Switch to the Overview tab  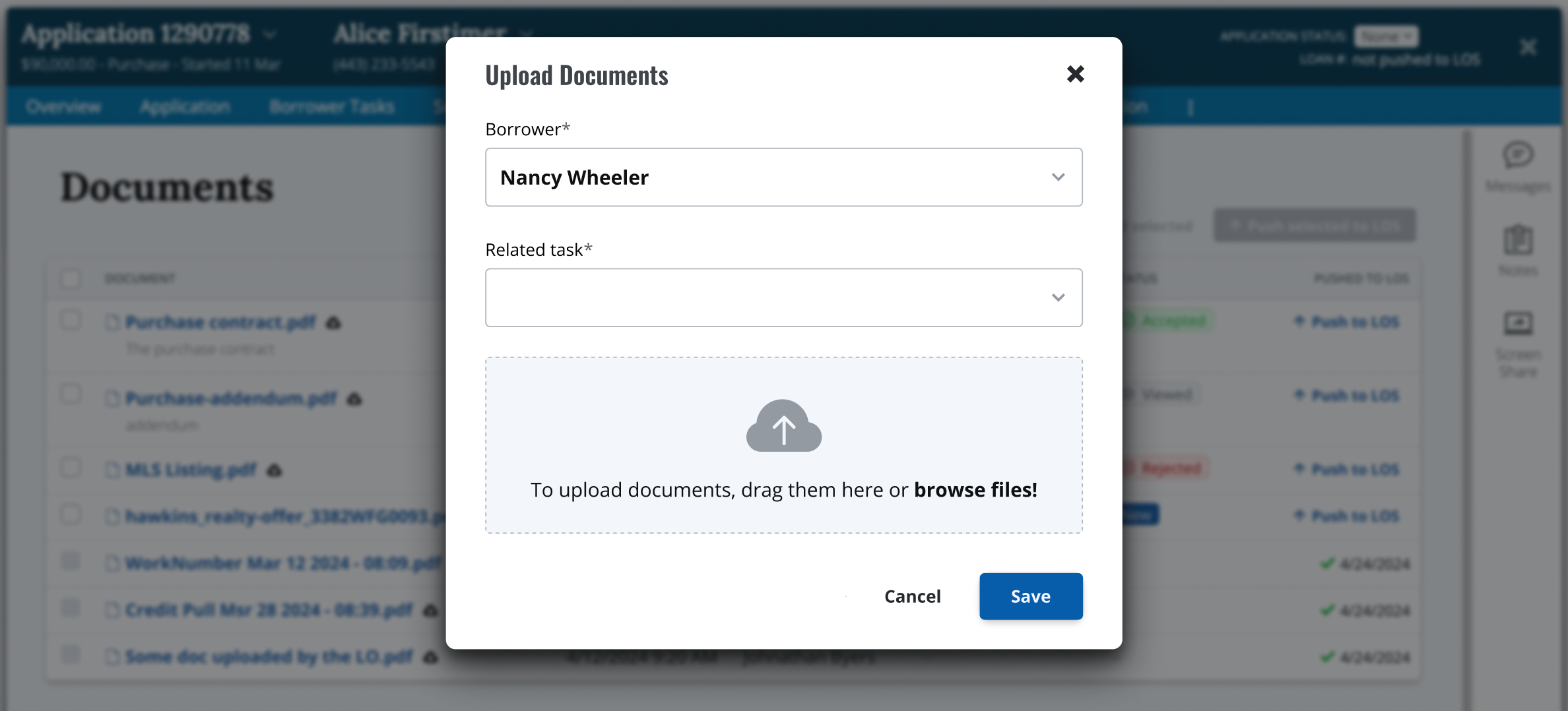(64, 107)
